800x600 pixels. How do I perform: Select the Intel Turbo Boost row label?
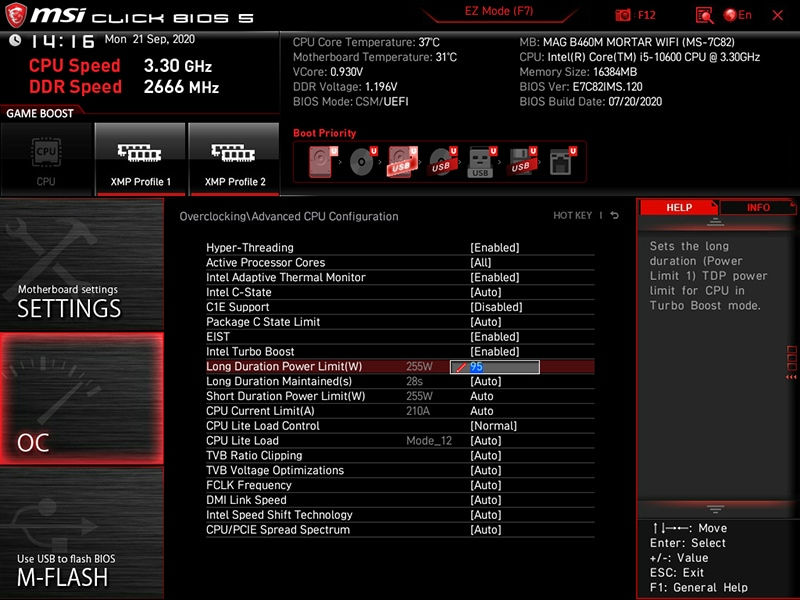(250, 351)
